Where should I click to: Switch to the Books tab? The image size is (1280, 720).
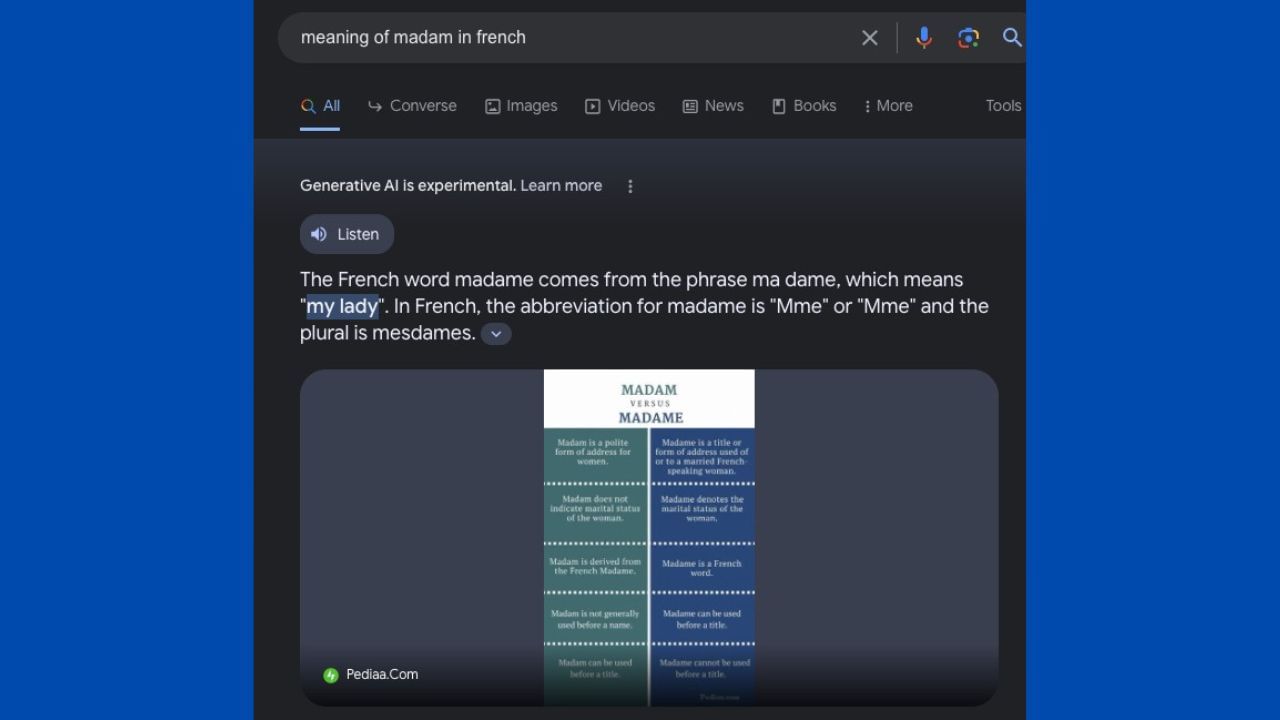pos(804,106)
